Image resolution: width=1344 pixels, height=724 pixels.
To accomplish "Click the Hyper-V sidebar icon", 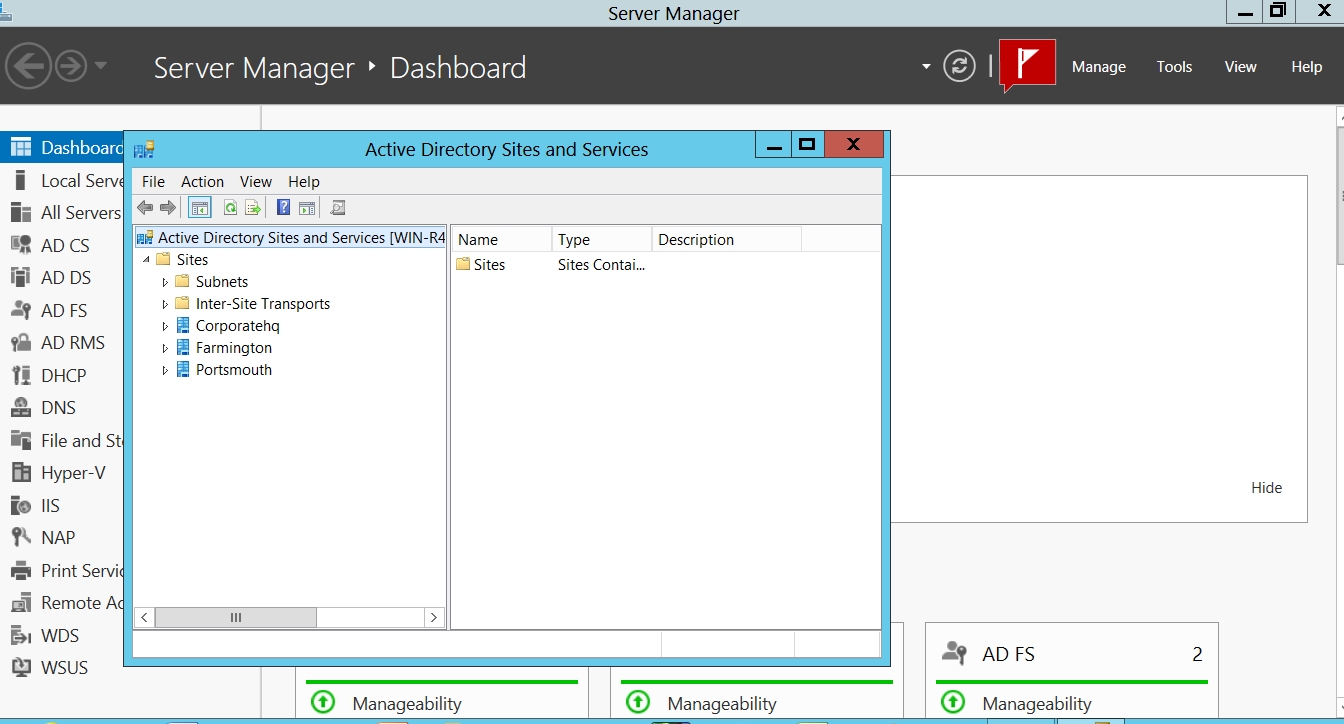I will [x=20, y=473].
